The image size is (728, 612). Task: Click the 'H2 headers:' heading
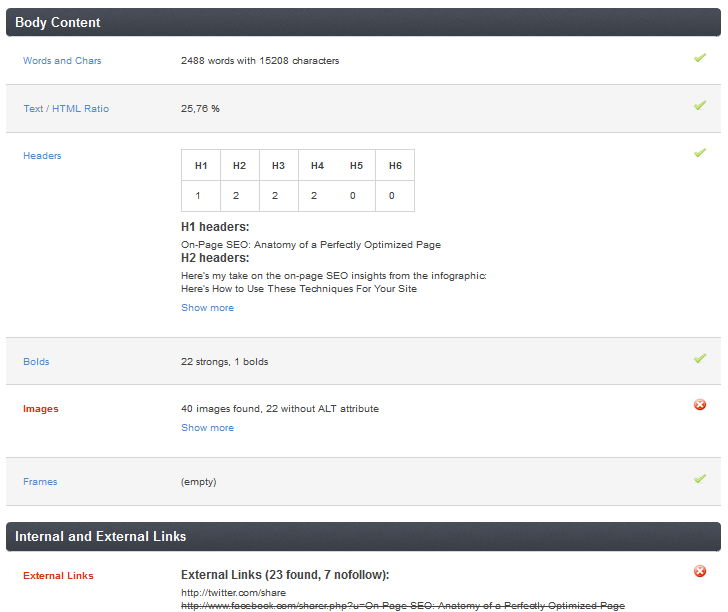click(215, 258)
